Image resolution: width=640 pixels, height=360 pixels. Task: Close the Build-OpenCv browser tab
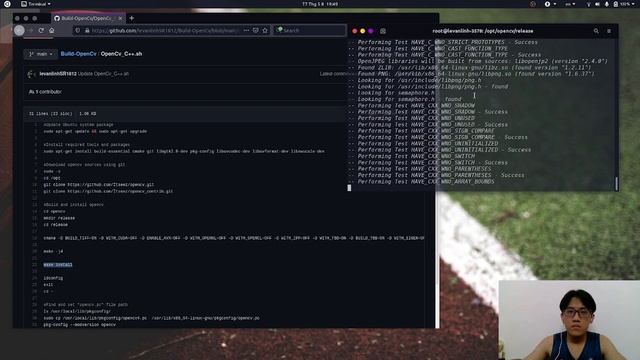(x=120, y=18)
